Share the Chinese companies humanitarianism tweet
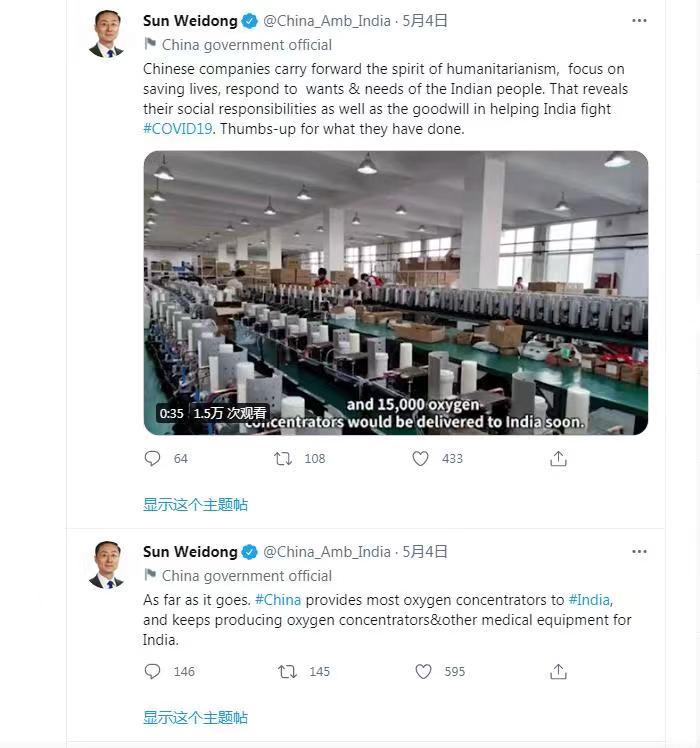 click(x=558, y=458)
